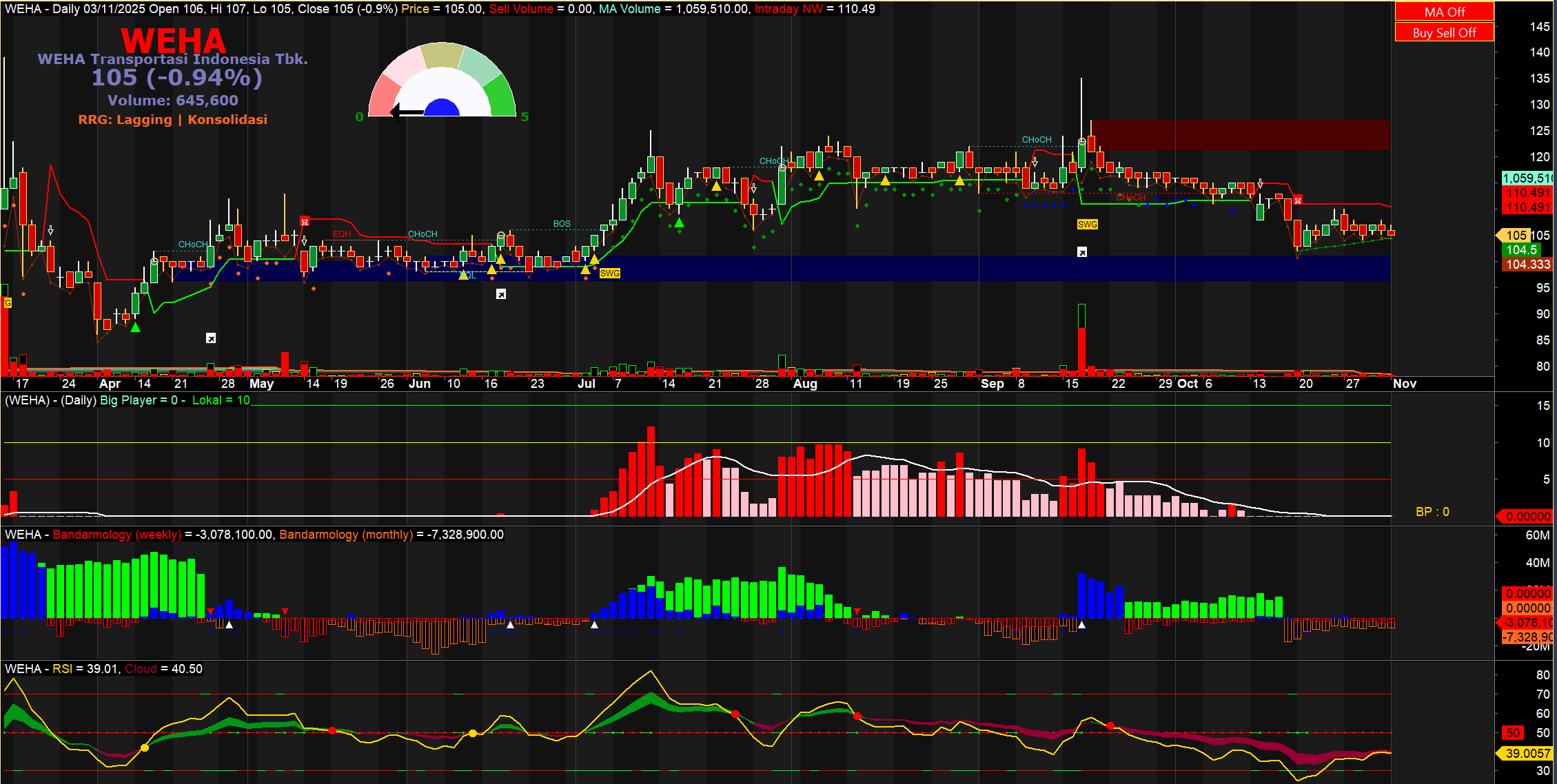The width and height of the screenshot is (1557, 784).
Task: Click the yellow 105 price tag on axis
Action: 1516,236
